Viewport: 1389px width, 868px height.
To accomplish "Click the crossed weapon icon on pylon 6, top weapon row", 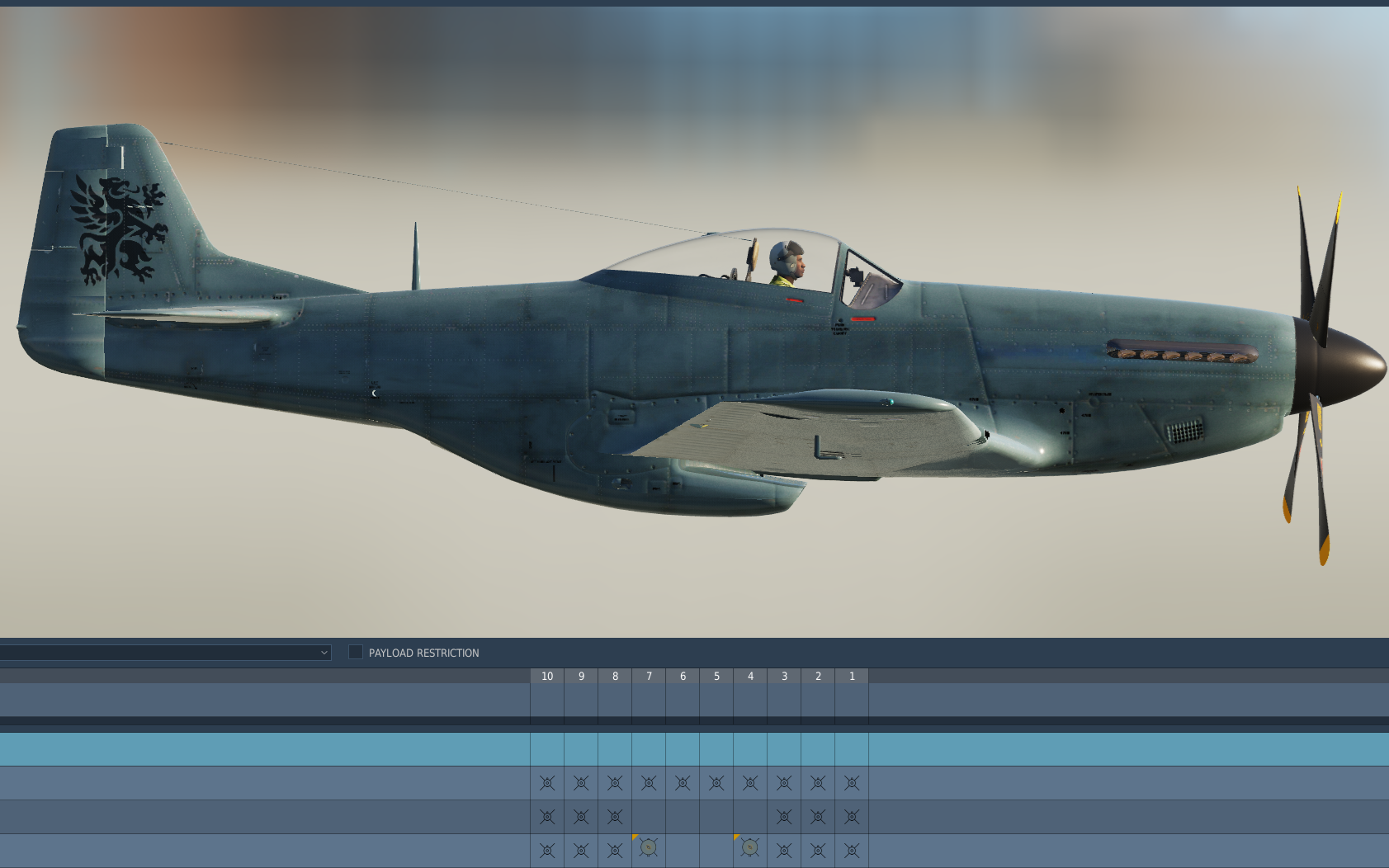I will pos(683,782).
